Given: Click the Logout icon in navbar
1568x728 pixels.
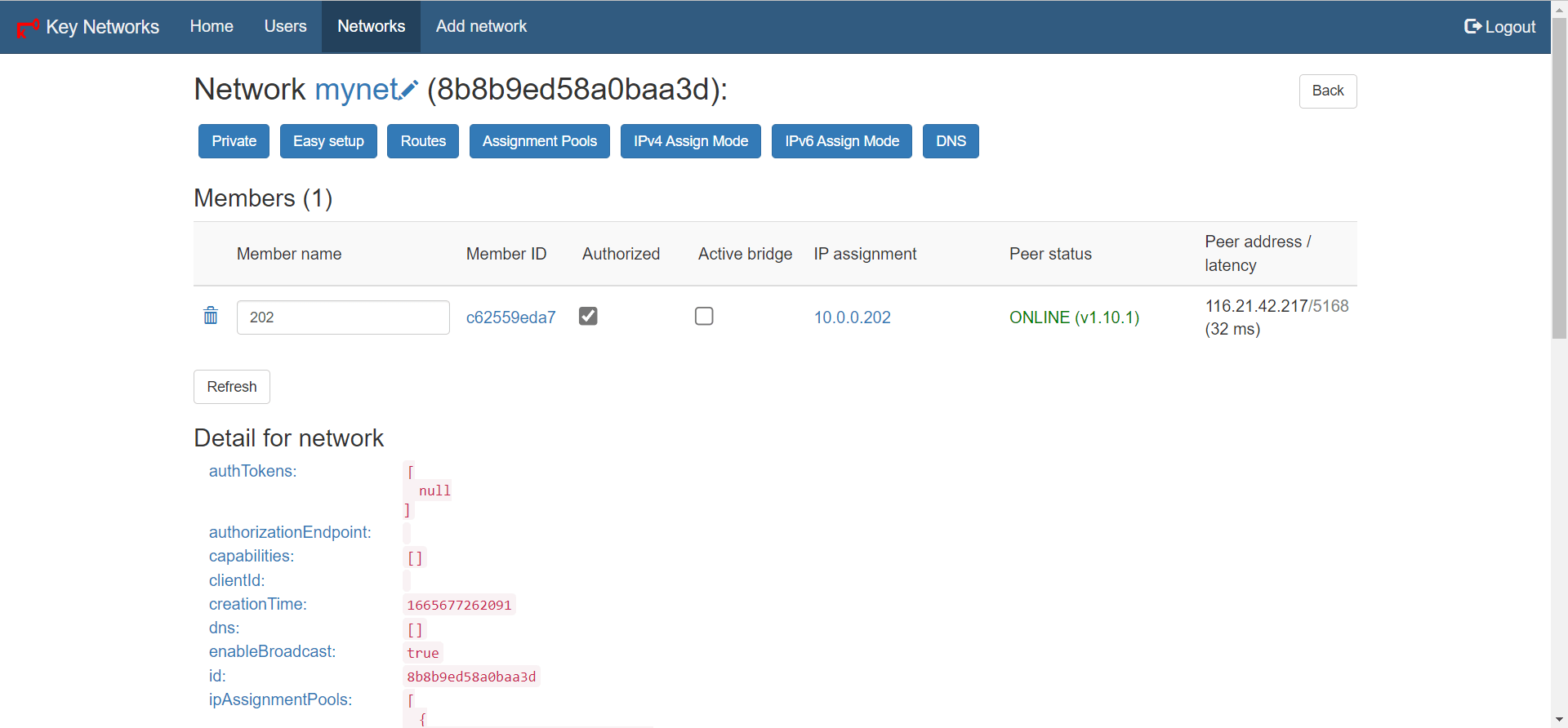Looking at the screenshot, I should point(1472,27).
